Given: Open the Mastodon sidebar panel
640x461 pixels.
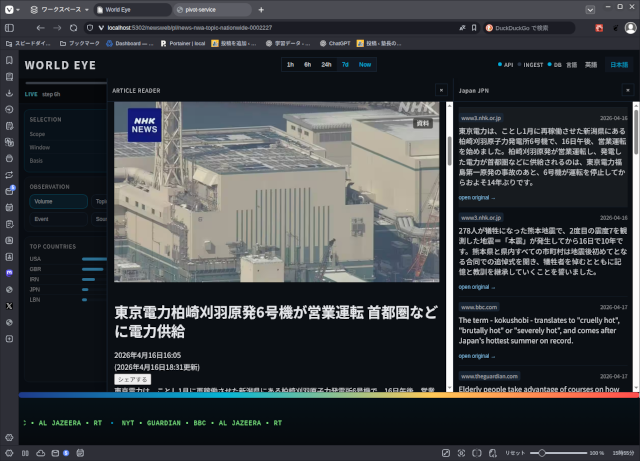Looking at the screenshot, I should pos(9,272).
